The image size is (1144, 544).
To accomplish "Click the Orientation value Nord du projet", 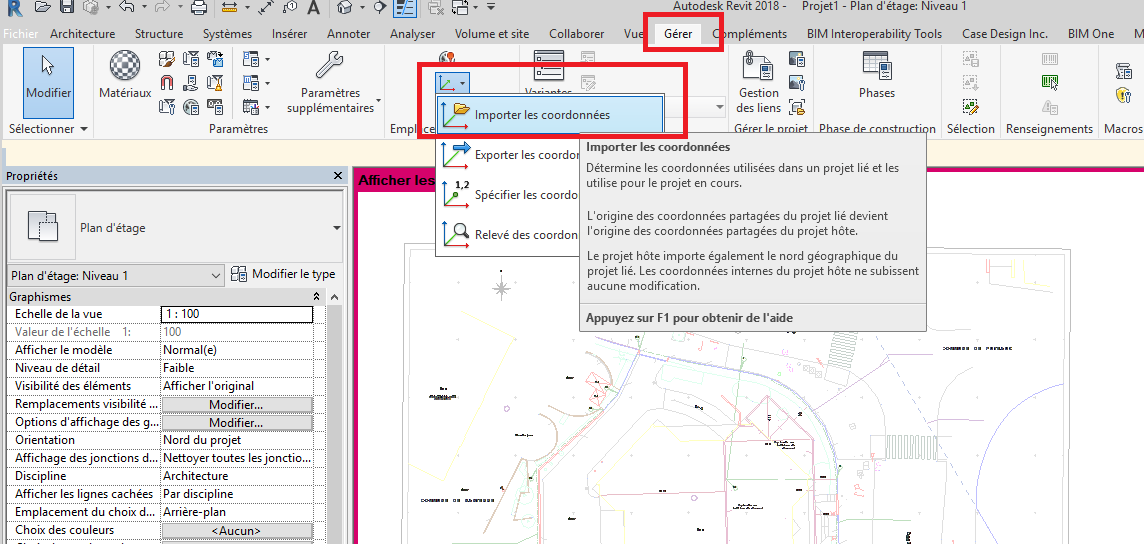I will click(x=236, y=440).
